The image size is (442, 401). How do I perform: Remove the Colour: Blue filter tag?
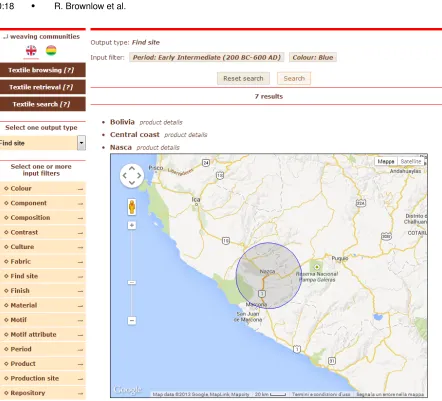(x=313, y=57)
